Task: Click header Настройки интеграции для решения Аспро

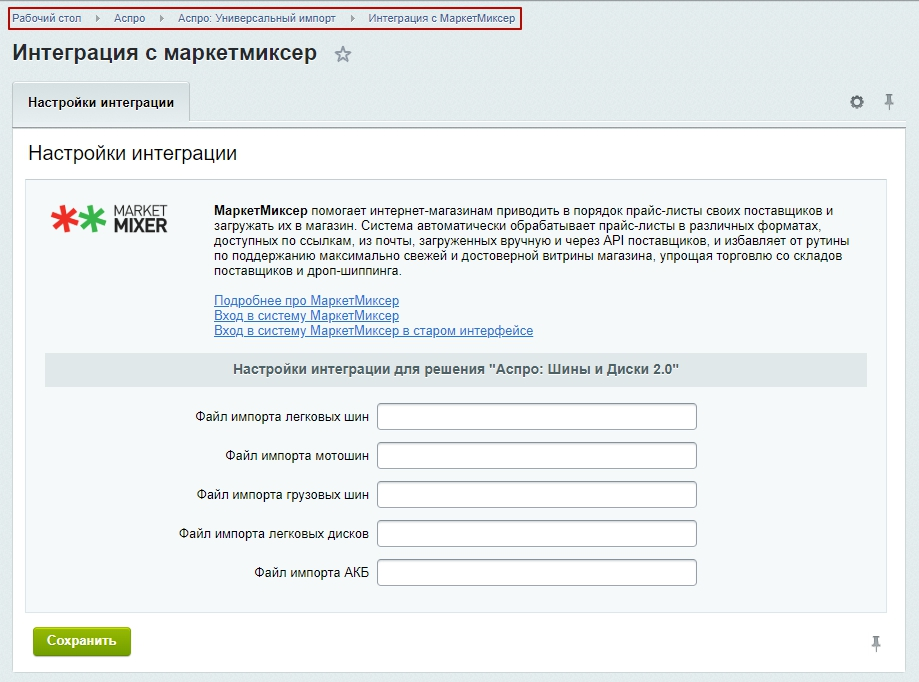Action: pos(456,369)
